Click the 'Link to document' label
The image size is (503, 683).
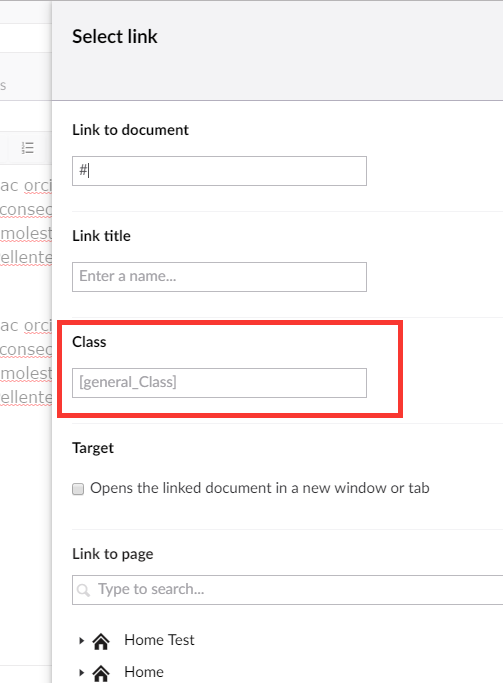[x=130, y=130]
